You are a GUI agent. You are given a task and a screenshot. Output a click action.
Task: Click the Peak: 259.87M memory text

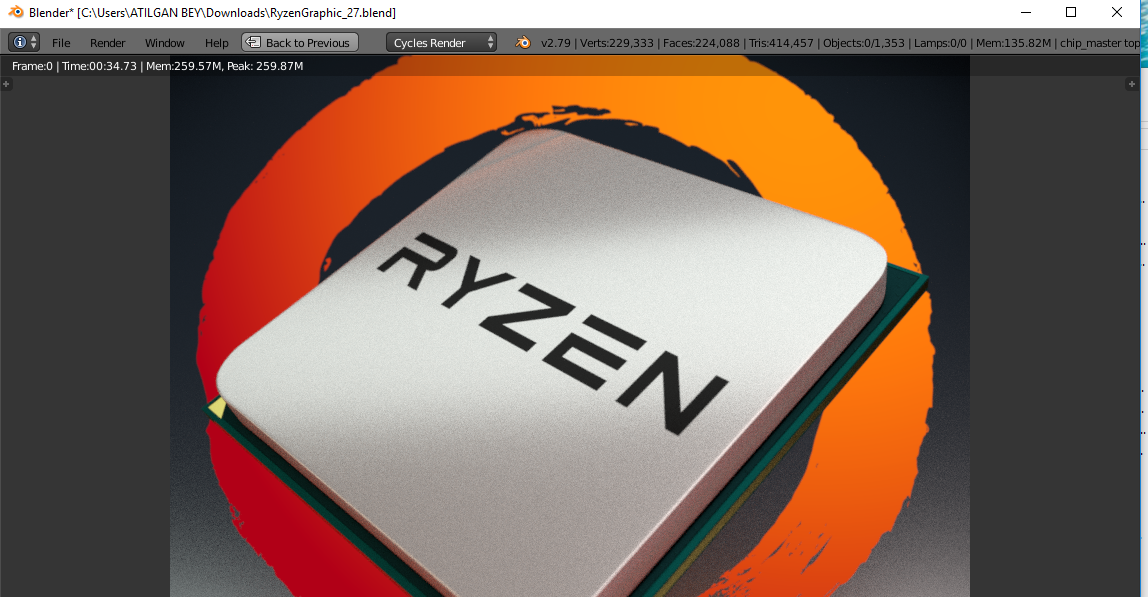click(x=265, y=66)
